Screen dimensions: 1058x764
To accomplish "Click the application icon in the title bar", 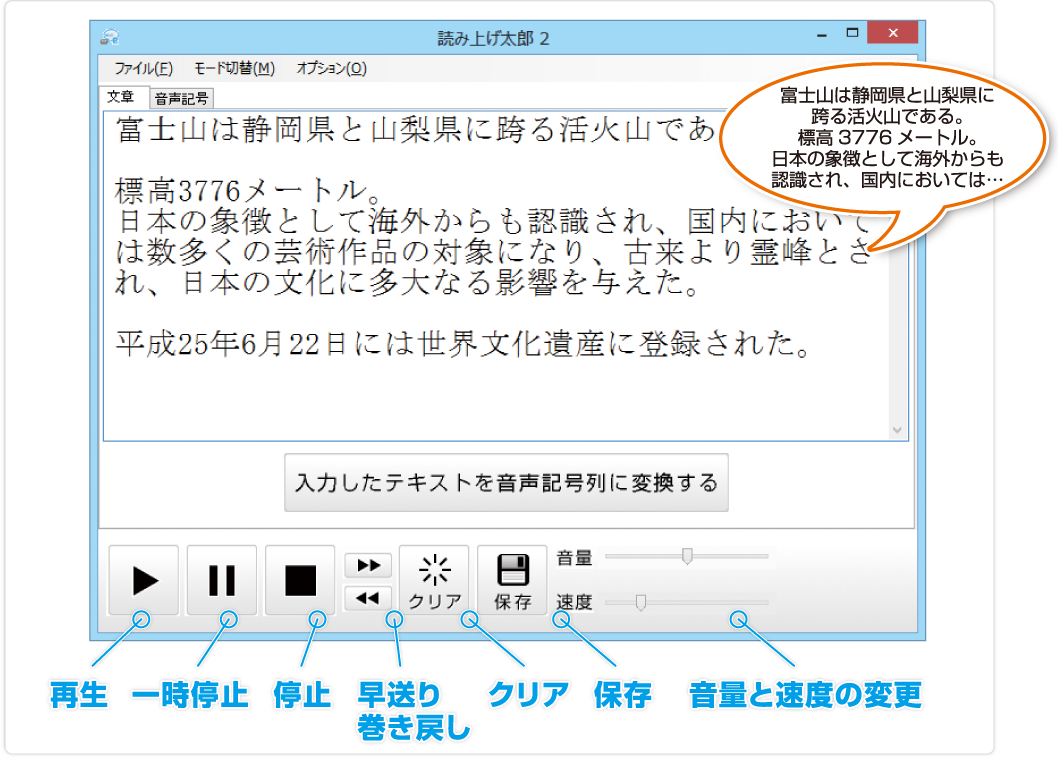I will (x=110, y=37).
